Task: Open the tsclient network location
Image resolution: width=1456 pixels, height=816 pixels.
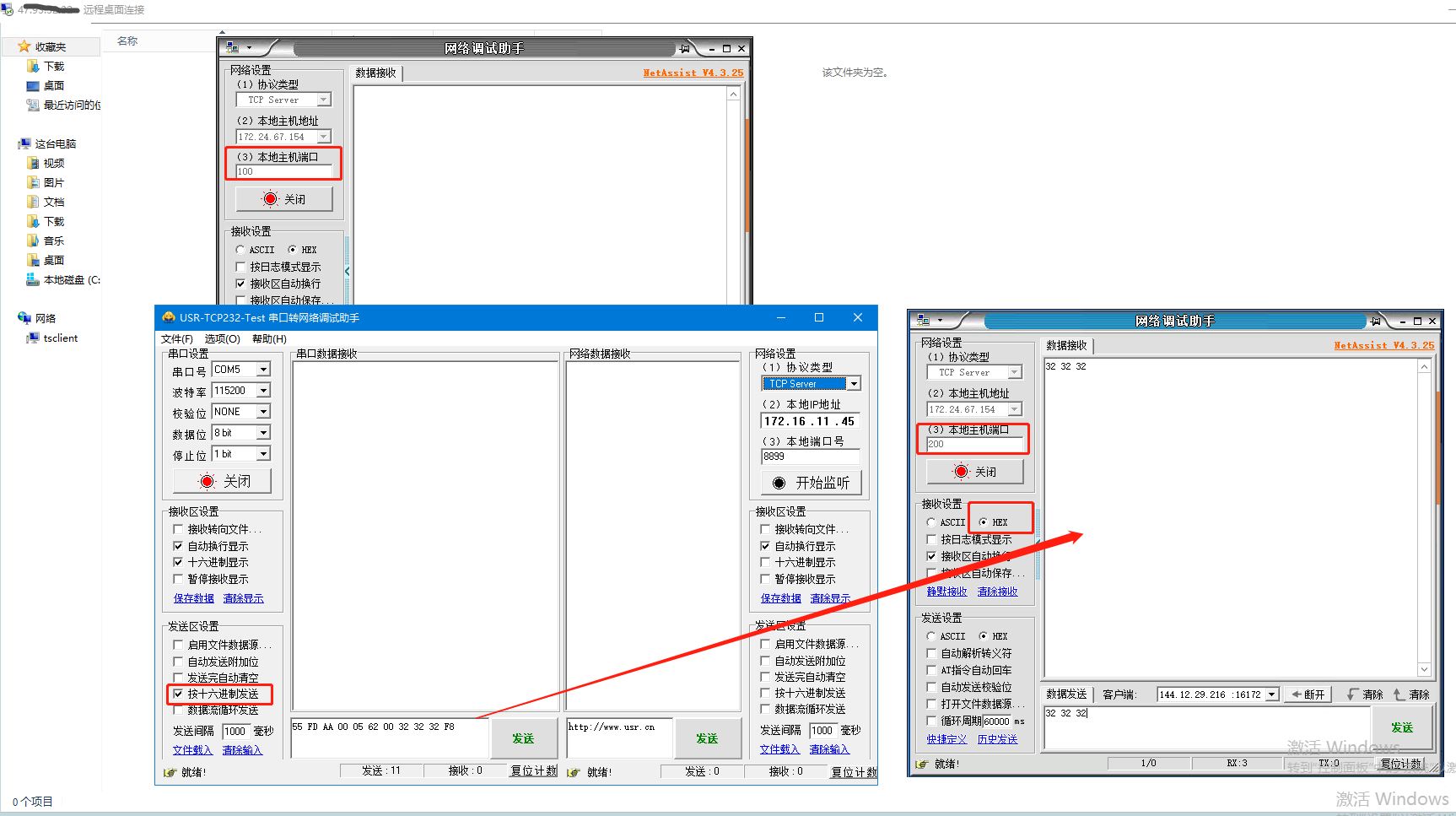Action: (60, 338)
